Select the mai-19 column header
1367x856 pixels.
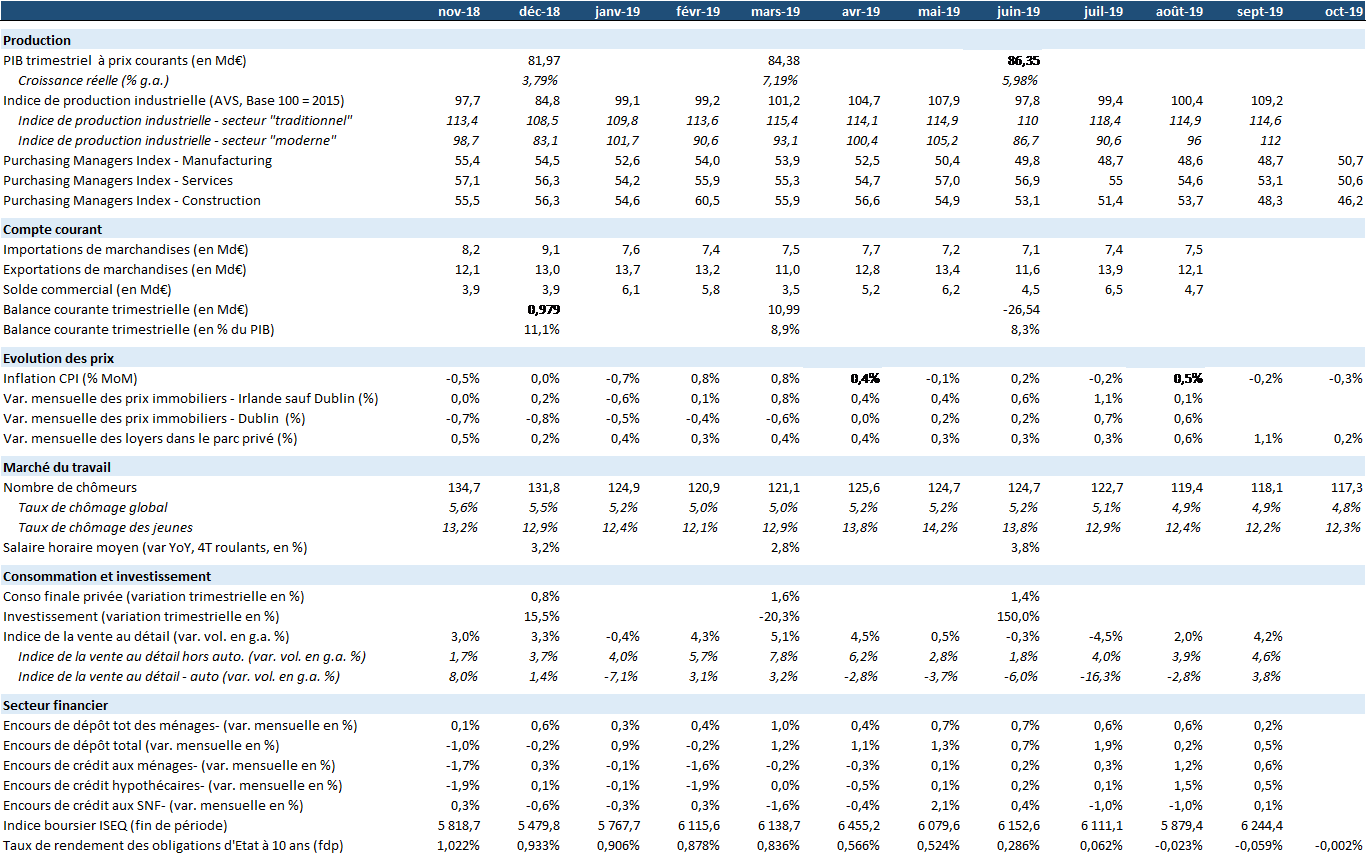[x=939, y=11]
